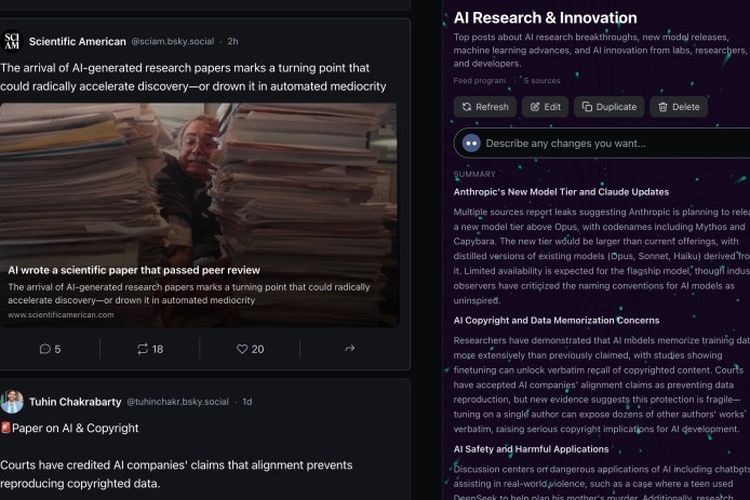Open the www.scientificamerican.com link

(61, 315)
